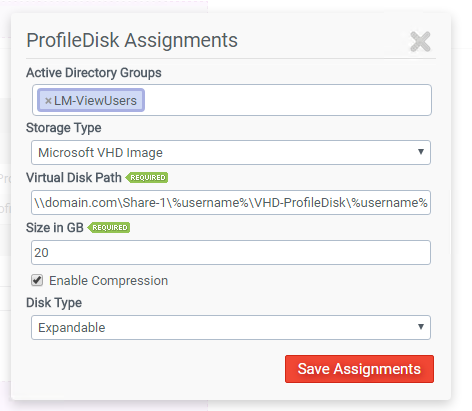
Task: Click the Enable Compression label text
Action: [x=108, y=281]
